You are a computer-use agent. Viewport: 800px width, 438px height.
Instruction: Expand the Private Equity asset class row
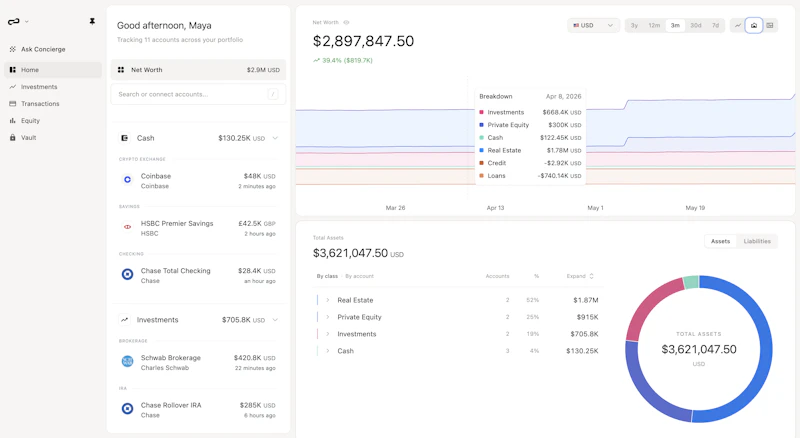tap(328, 317)
